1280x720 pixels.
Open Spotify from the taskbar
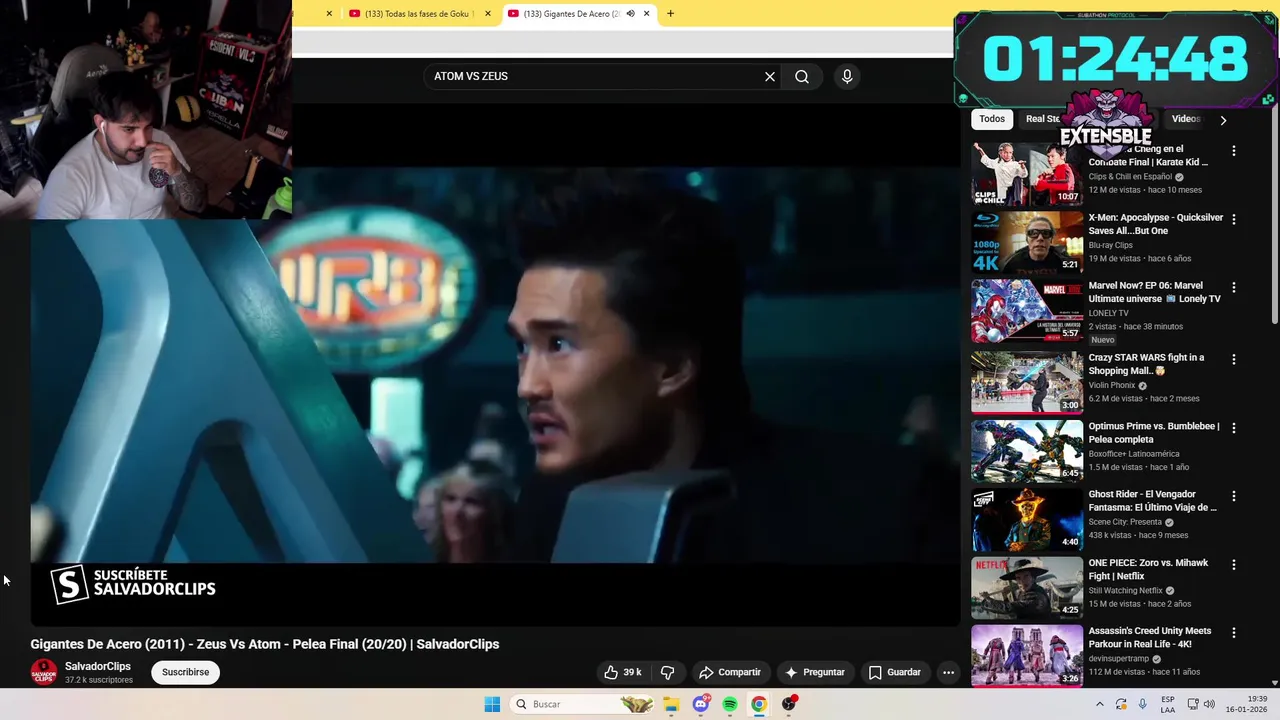(730, 704)
